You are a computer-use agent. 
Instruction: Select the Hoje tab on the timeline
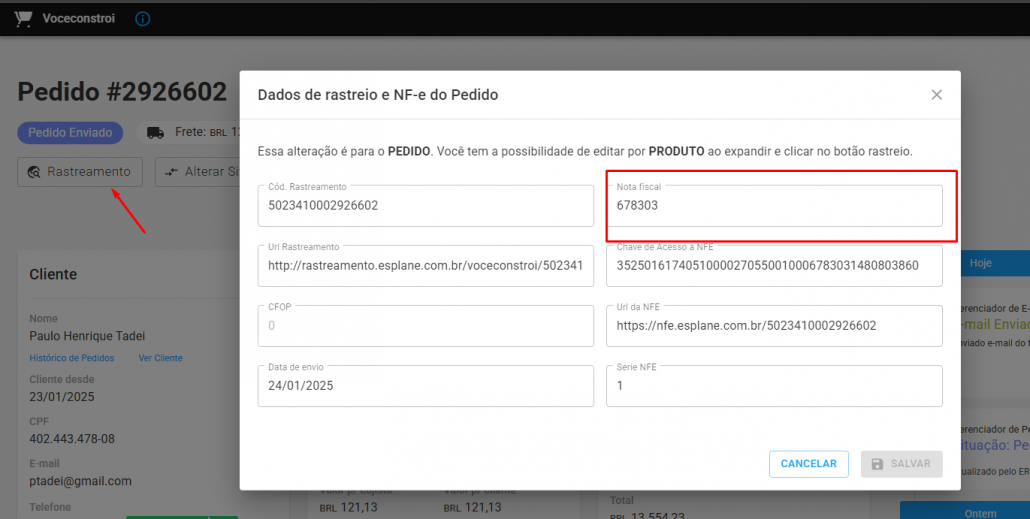pos(980,263)
